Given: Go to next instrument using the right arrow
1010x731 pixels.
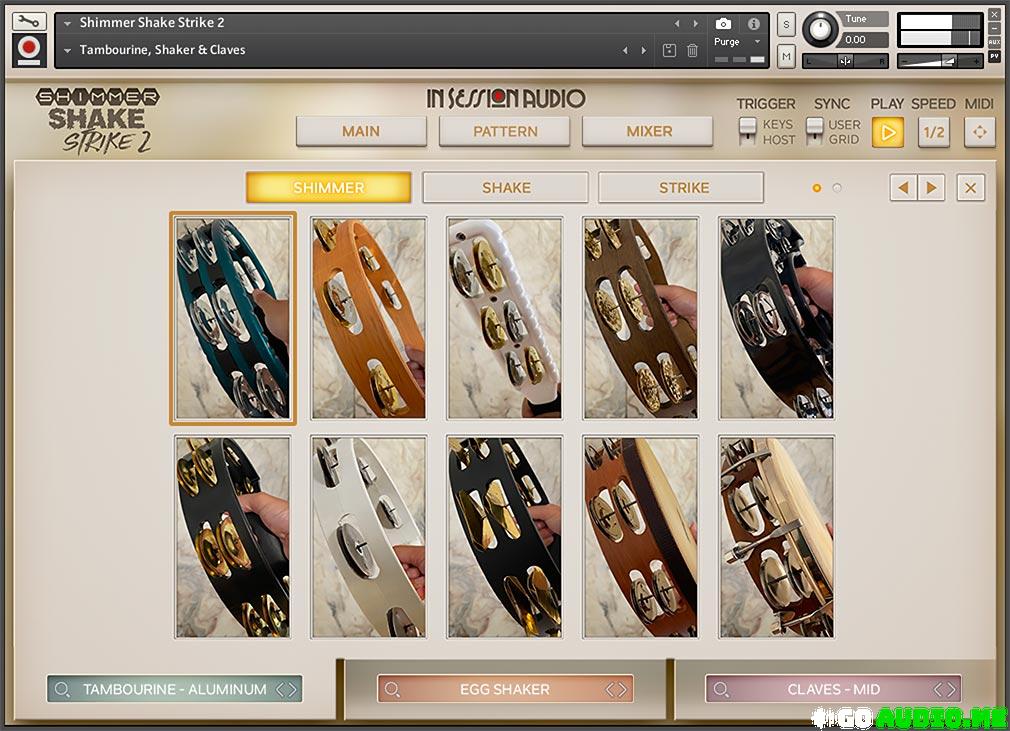Looking at the screenshot, I should pyautogui.click(x=696, y=23).
